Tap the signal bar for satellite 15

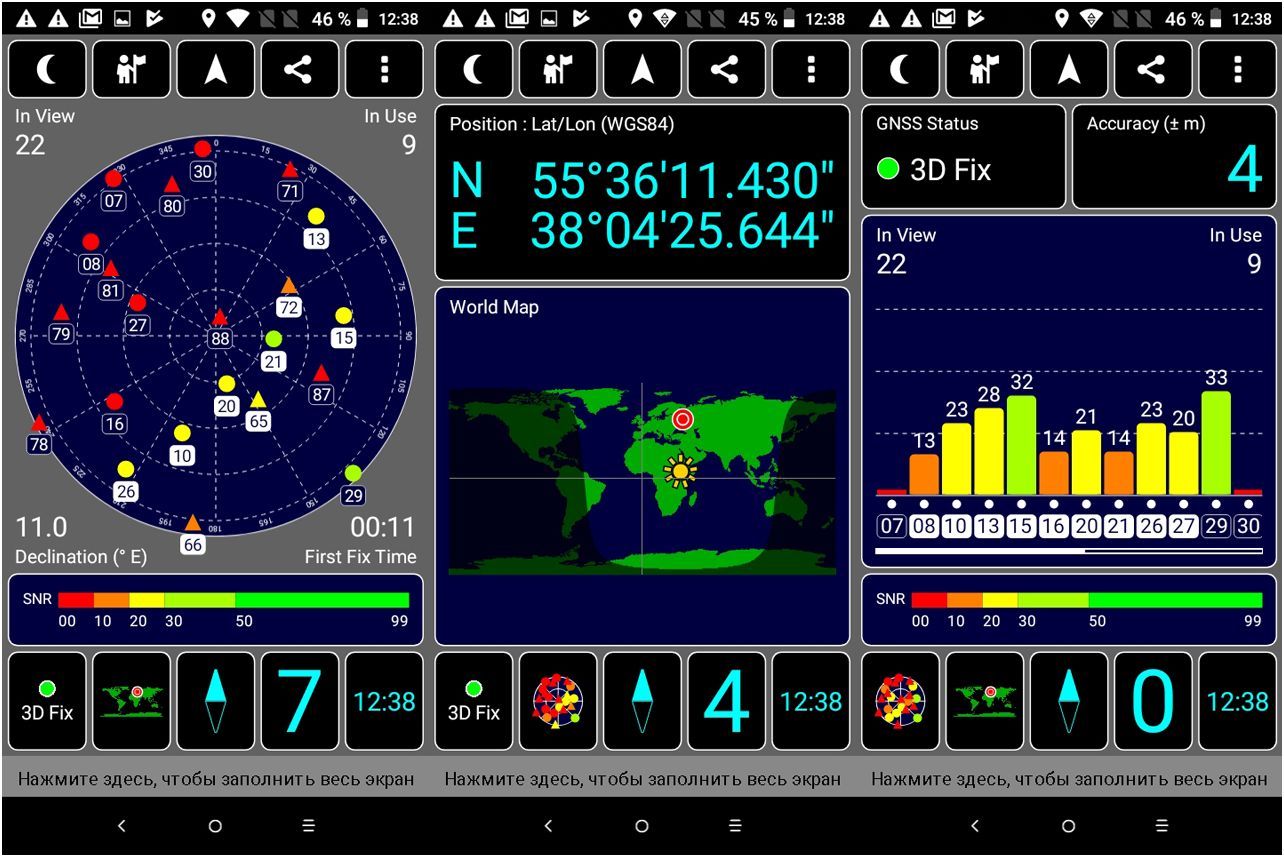[x=1021, y=445]
